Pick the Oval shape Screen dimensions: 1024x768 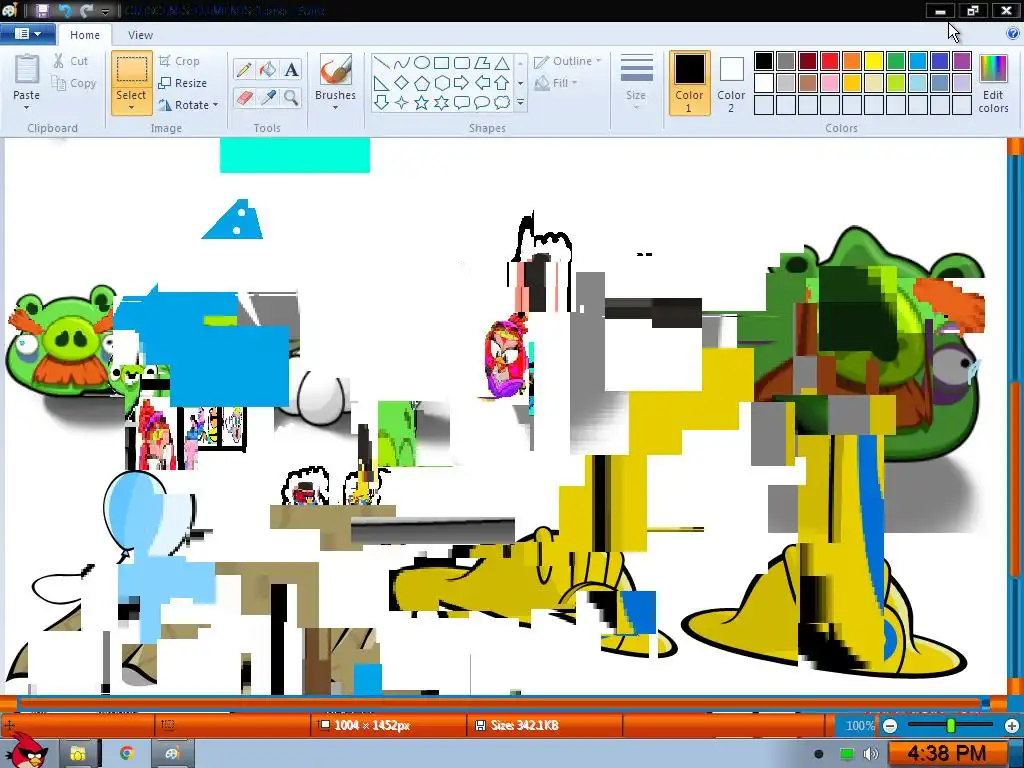tap(422, 63)
